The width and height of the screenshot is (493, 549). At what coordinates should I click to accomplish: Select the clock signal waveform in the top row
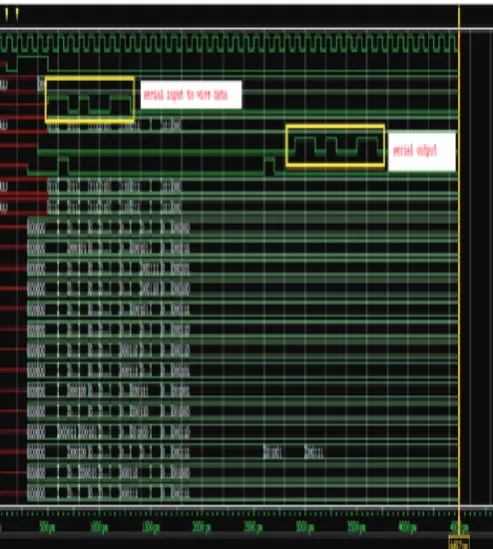click(x=229, y=44)
